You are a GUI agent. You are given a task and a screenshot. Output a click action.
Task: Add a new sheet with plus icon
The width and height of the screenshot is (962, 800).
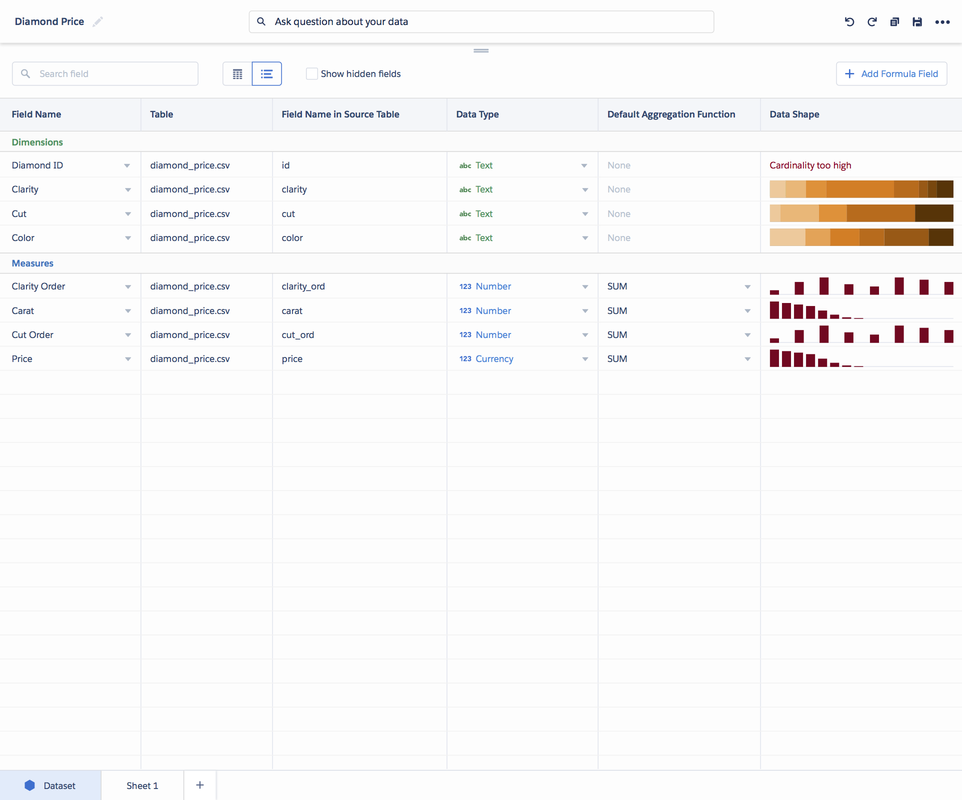200,785
